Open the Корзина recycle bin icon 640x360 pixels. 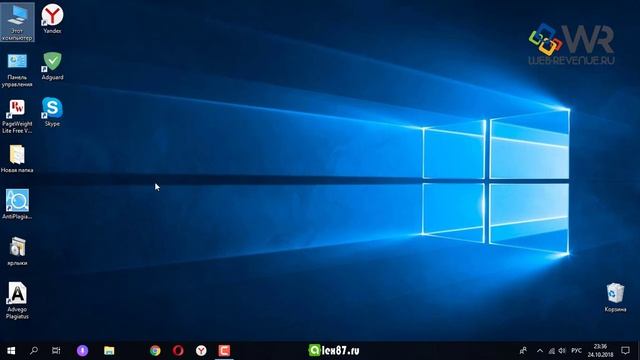(615, 298)
